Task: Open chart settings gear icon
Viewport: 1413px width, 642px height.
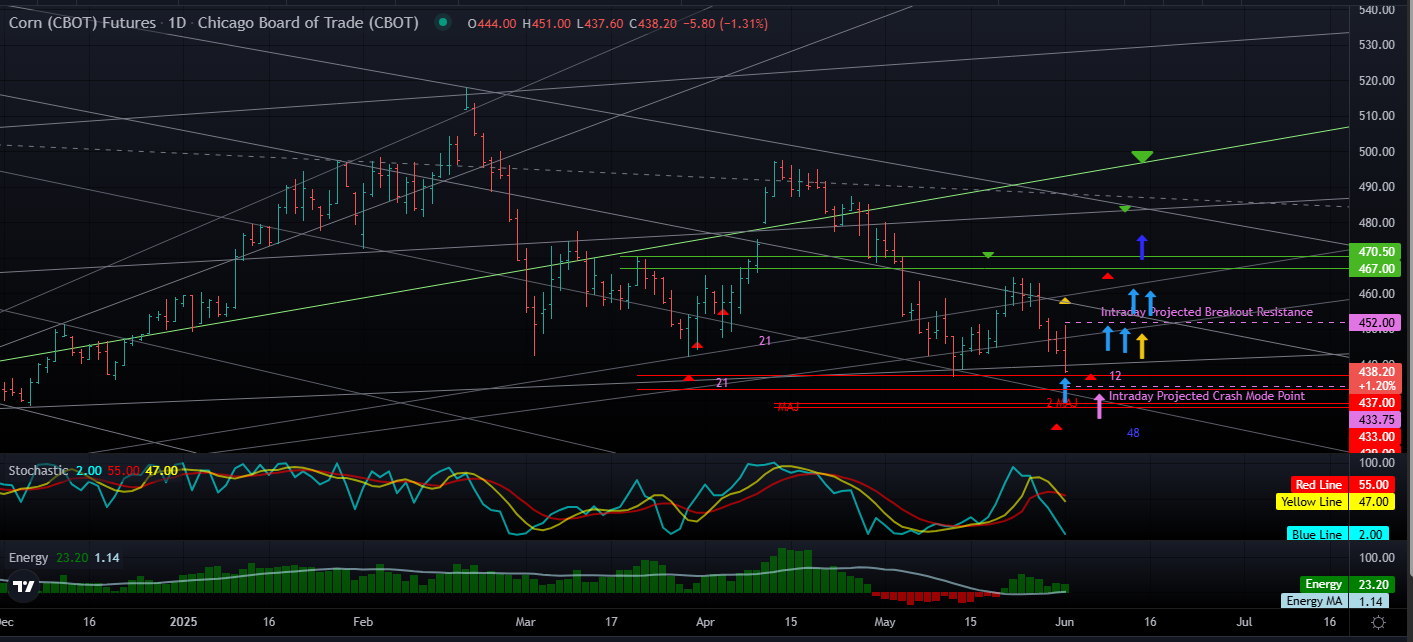Action: pyautogui.click(x=1378, y=622)
